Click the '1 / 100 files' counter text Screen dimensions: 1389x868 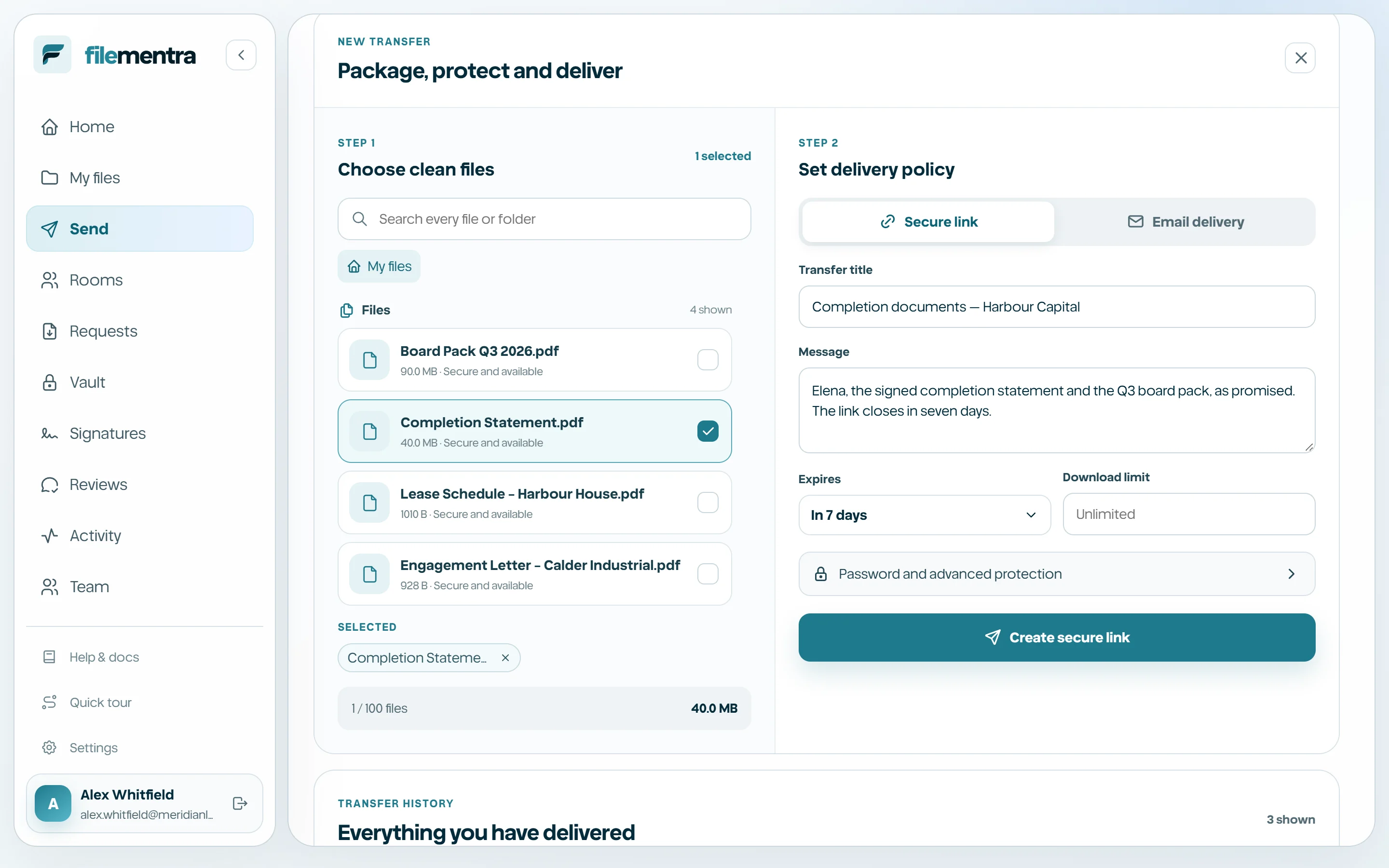coord(380,708)
